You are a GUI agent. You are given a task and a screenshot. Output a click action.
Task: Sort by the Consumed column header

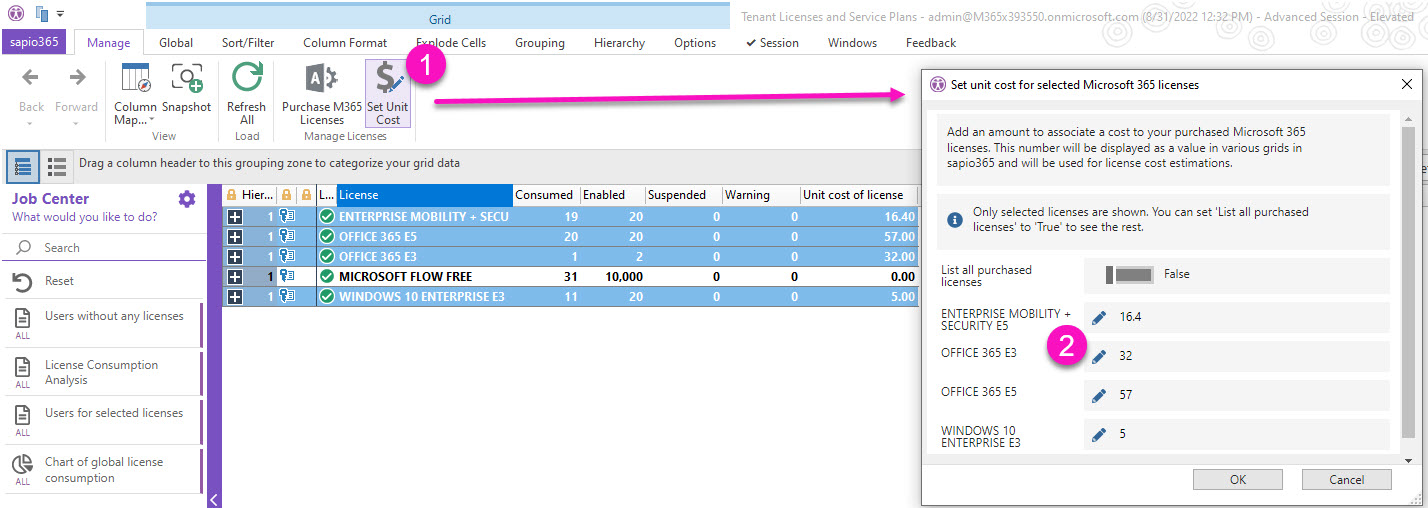[x=545, y=195]
